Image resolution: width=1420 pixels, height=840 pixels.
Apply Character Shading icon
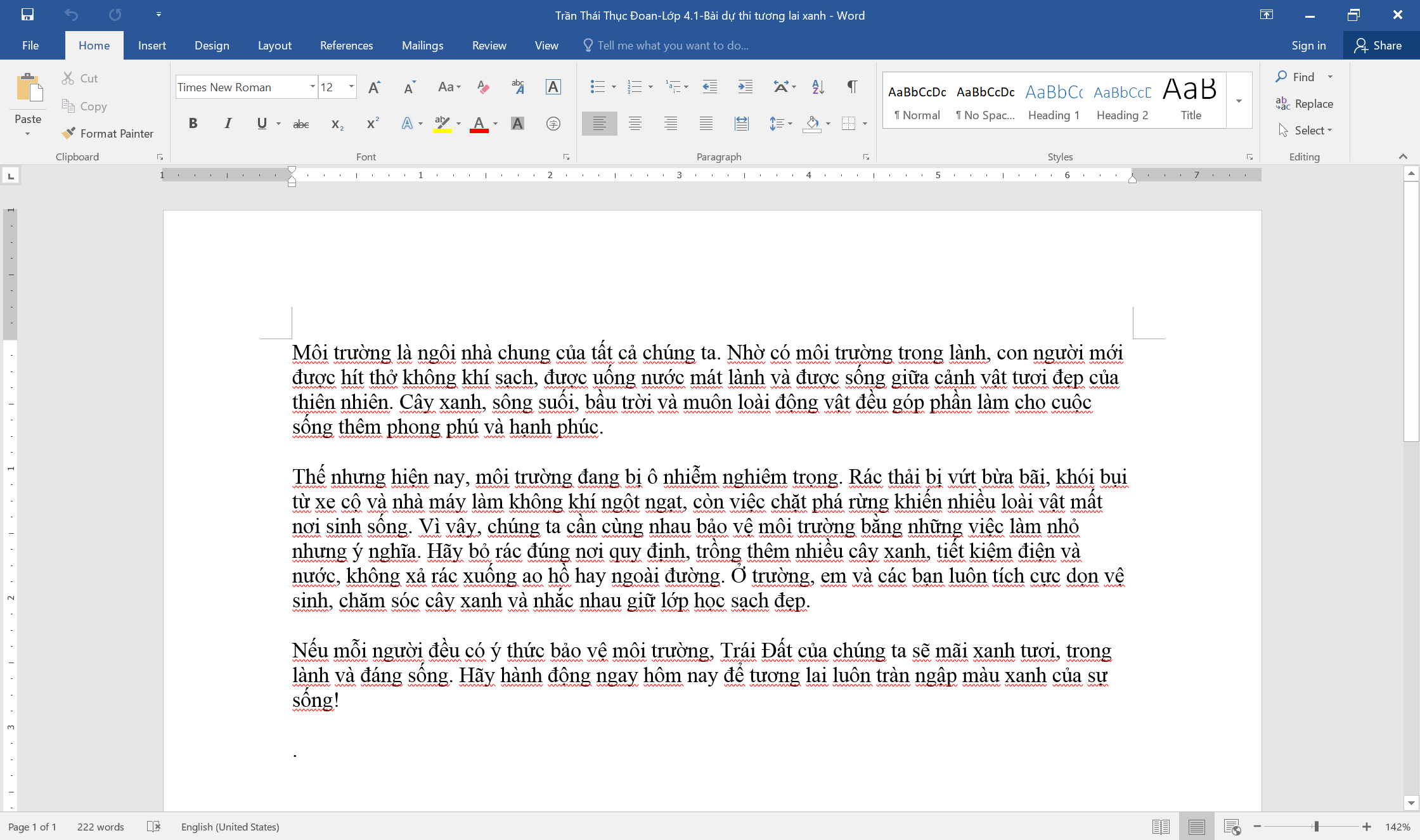pos(517,124)
